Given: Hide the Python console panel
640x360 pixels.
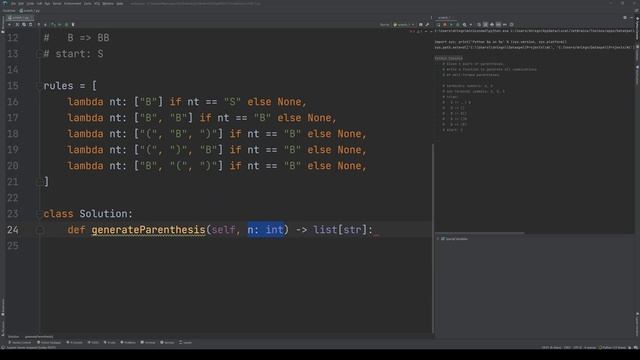Looking at the screenshot, I should pos(631,18).
